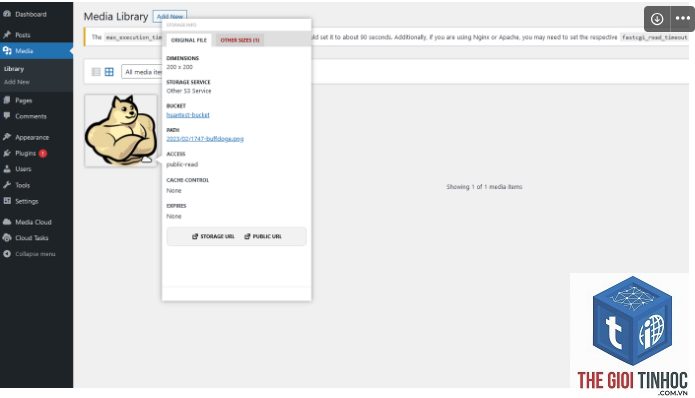The image size is (695, 398).
Task: Switch to Other Sizes (1) tab
Action: pyautogui.click(x=240, y=40)
